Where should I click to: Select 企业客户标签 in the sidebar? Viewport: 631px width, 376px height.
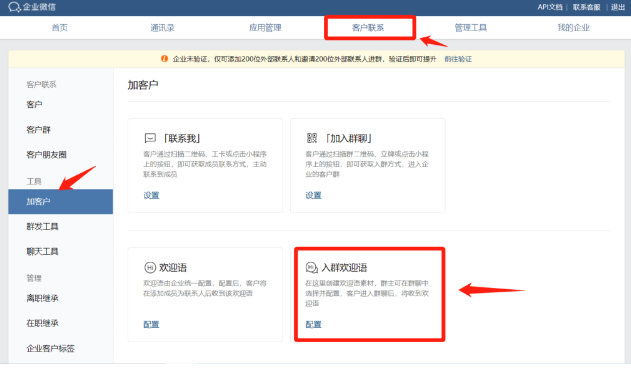[50, 349]
